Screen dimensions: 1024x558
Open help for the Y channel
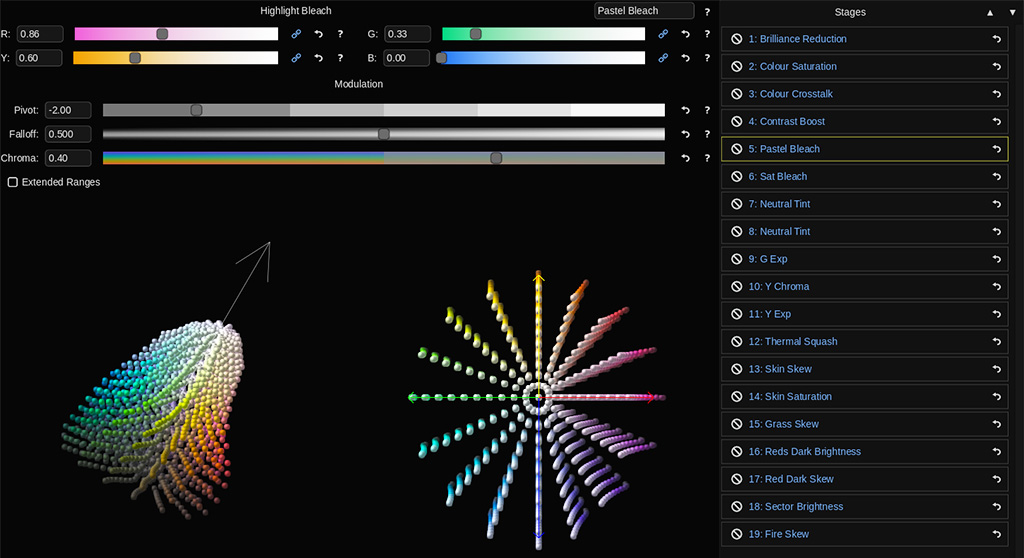tap(340, 57)
